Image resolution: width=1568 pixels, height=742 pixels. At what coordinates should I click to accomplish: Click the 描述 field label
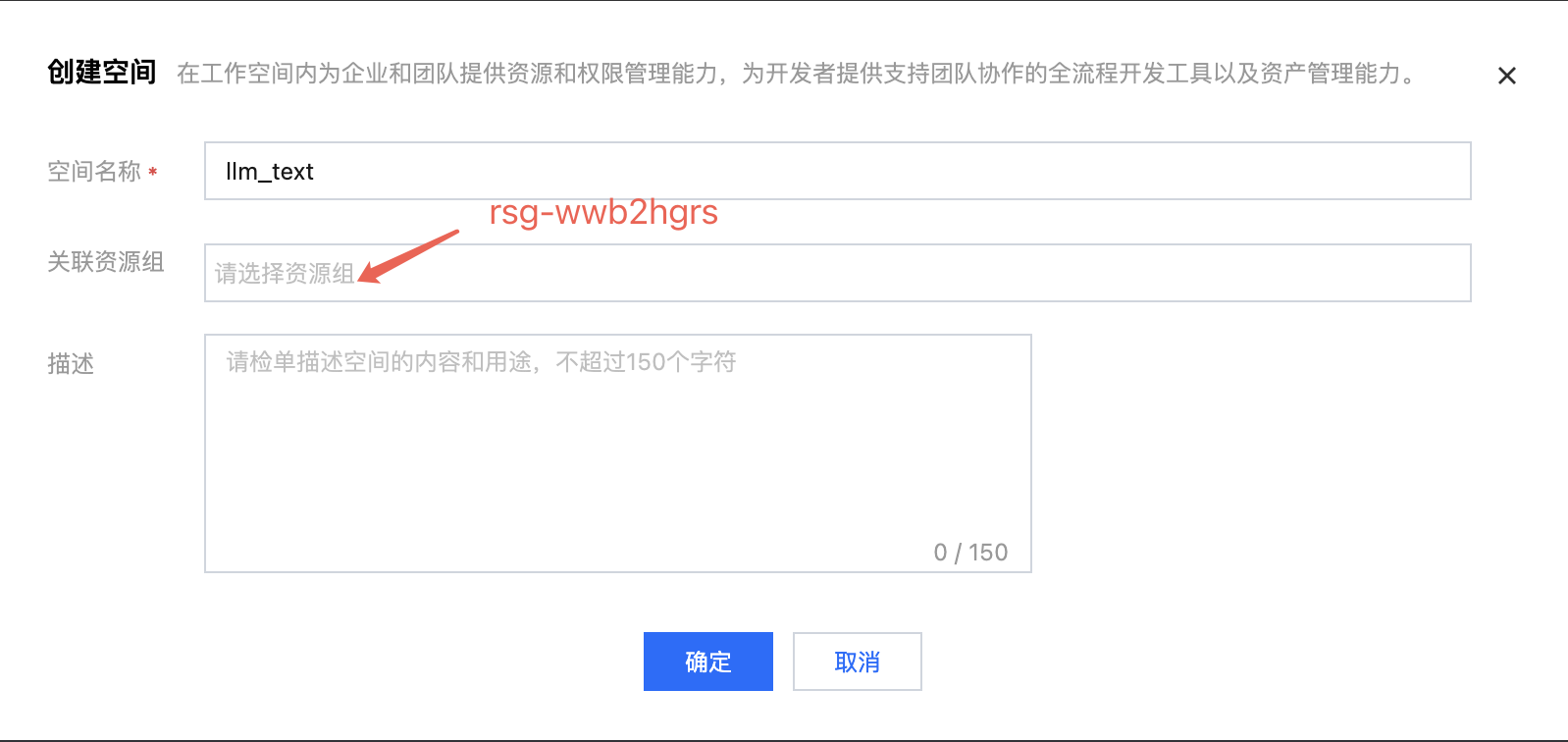point(71,364)
